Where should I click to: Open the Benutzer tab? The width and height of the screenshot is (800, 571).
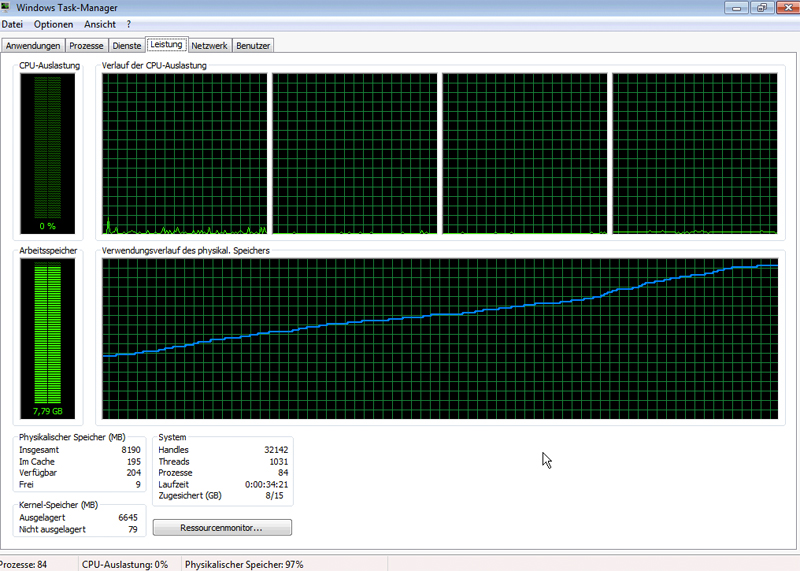click(254, 46)
